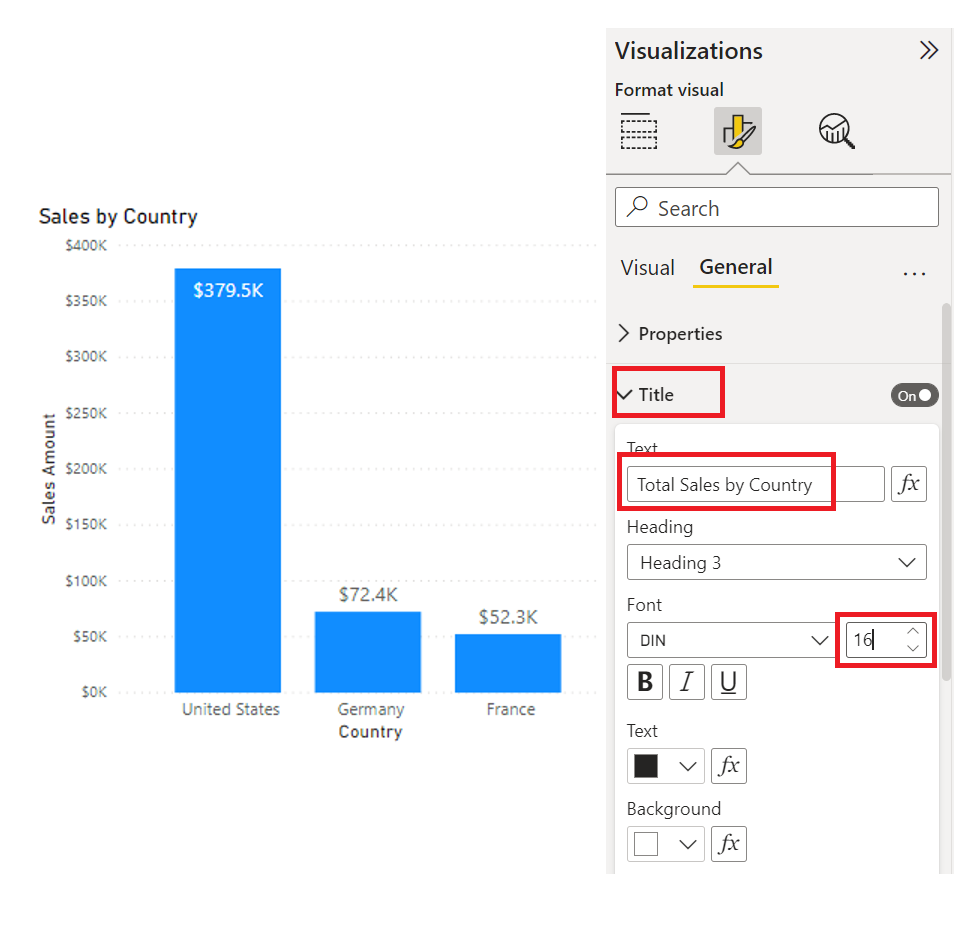The width and height of the screenshot is (971, 927).
Task: Click the Sales Amount axis title
Action: pyautogui.click(x=48, y=469)
